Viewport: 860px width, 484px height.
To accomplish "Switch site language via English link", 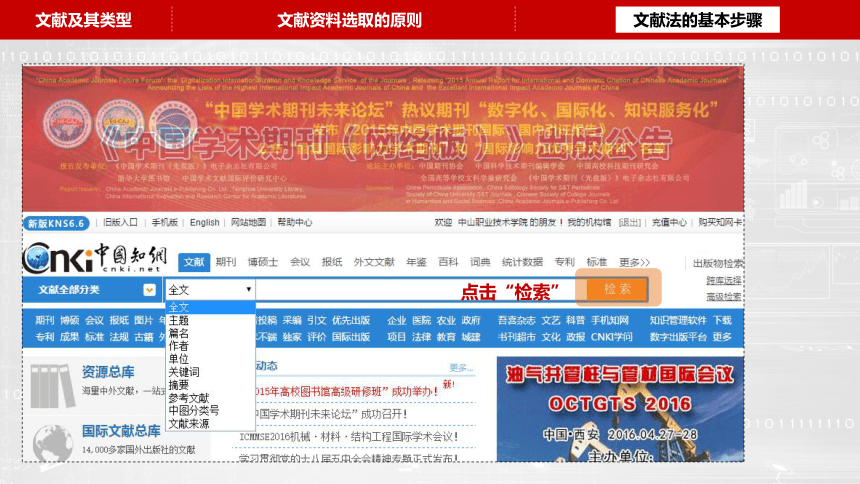I will tap(205, 222).
